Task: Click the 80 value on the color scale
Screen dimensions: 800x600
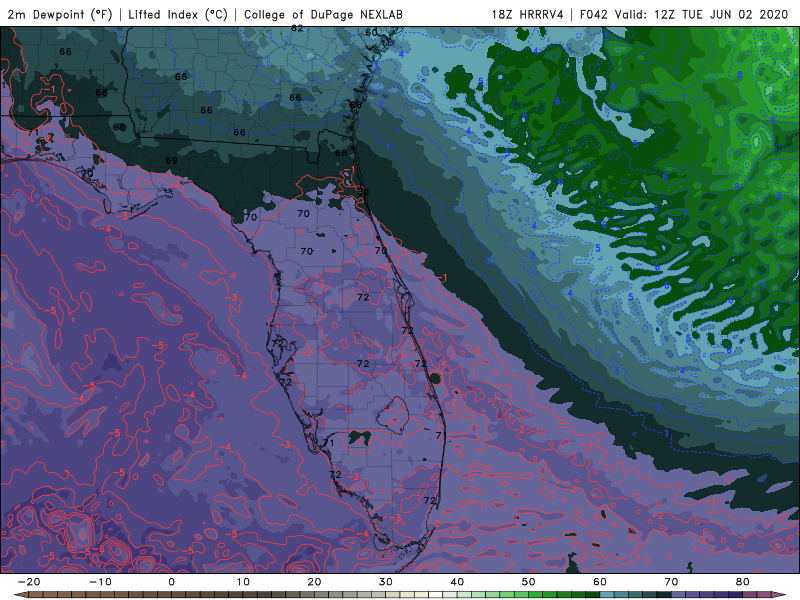Action: coord(743,582)
